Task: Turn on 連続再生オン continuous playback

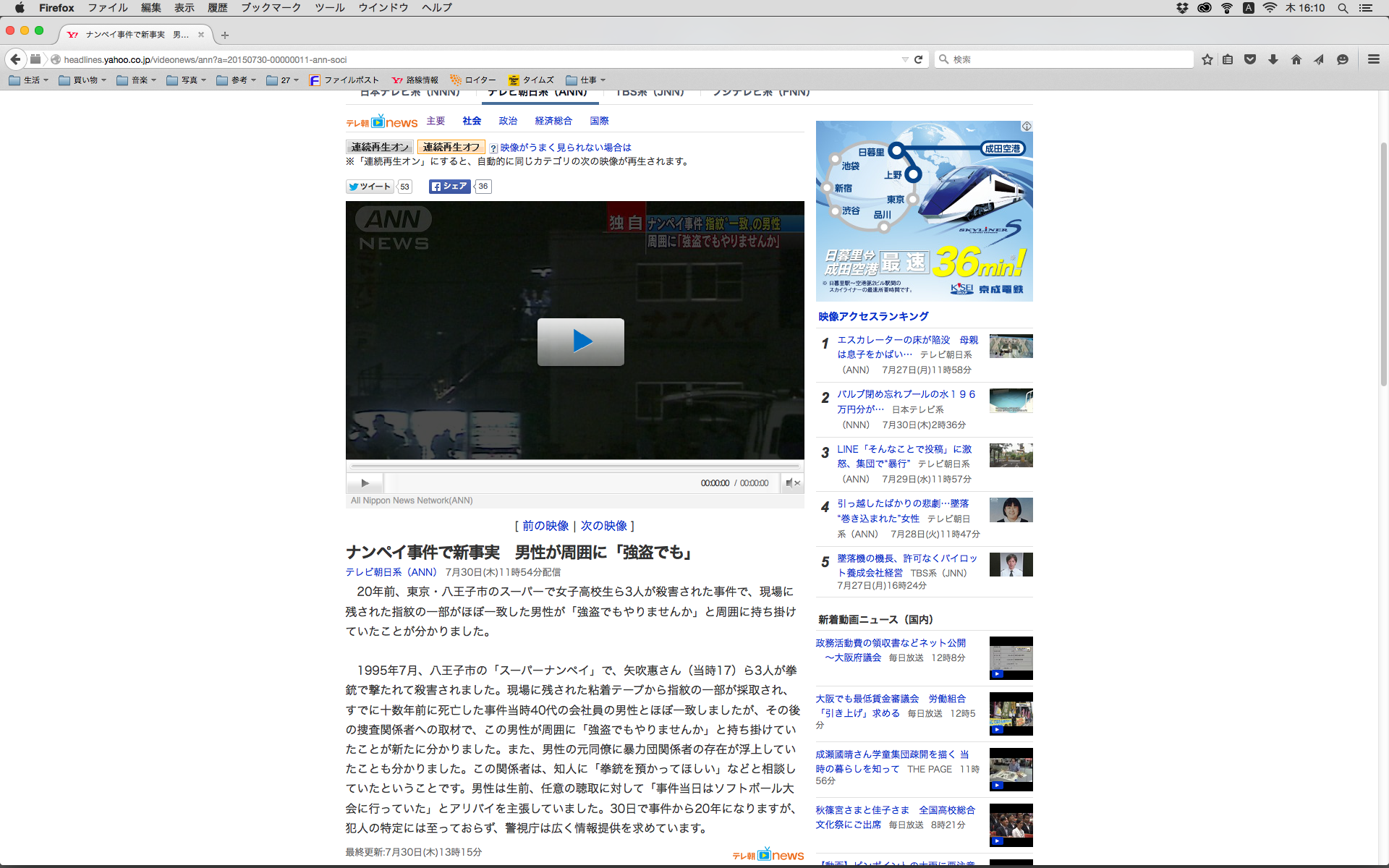Action: pyautogui.click(x=380, y=147)
